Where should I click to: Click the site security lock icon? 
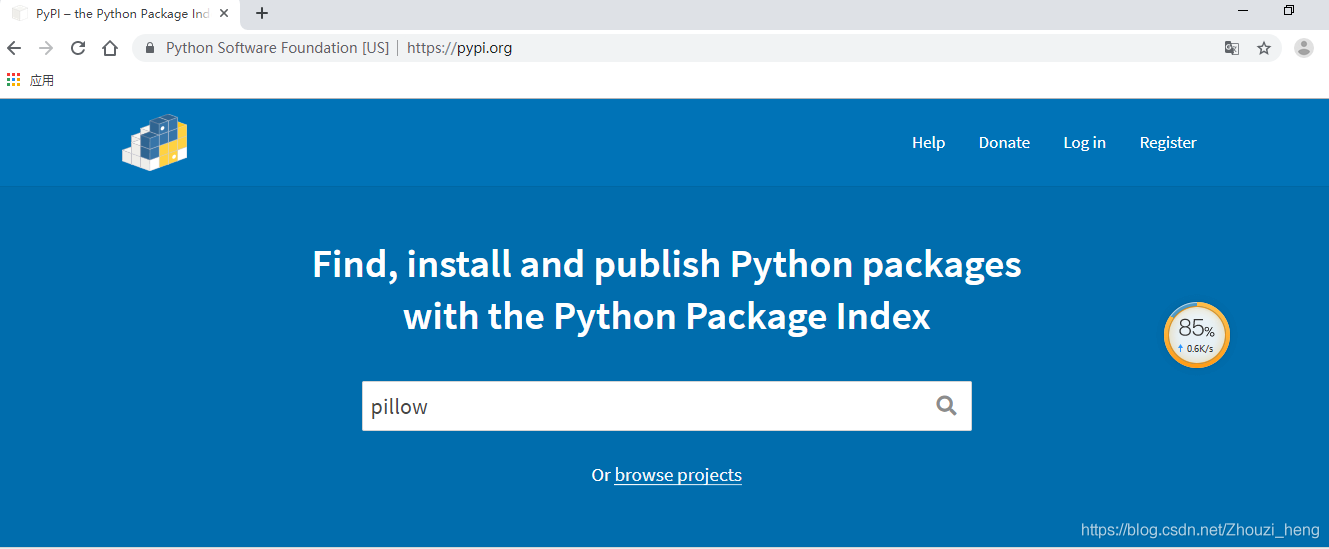coord(151,48)
